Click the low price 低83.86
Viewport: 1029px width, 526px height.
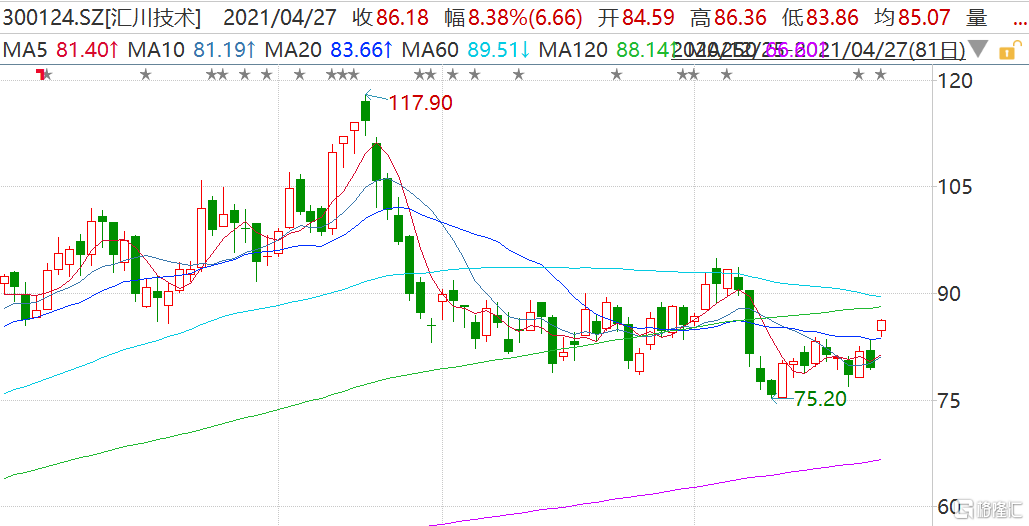click(820, 18)
